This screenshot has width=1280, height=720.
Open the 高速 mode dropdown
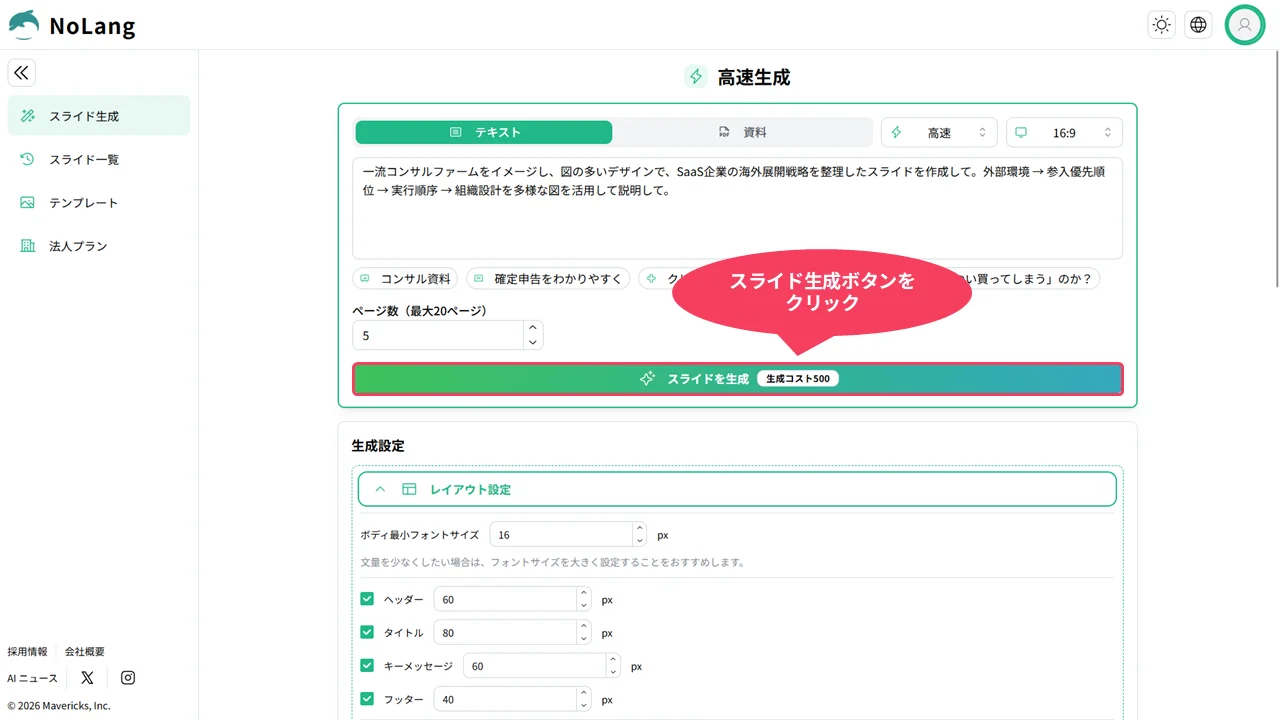(x=939, y=132)
